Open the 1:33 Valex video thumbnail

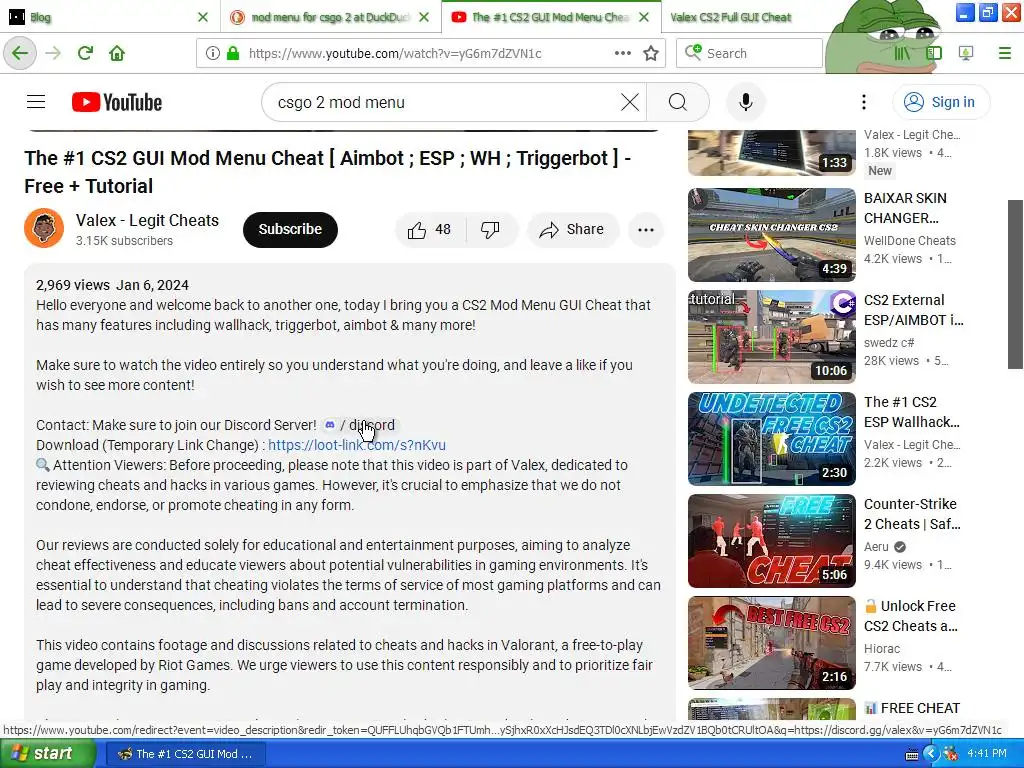click(771, 152)
